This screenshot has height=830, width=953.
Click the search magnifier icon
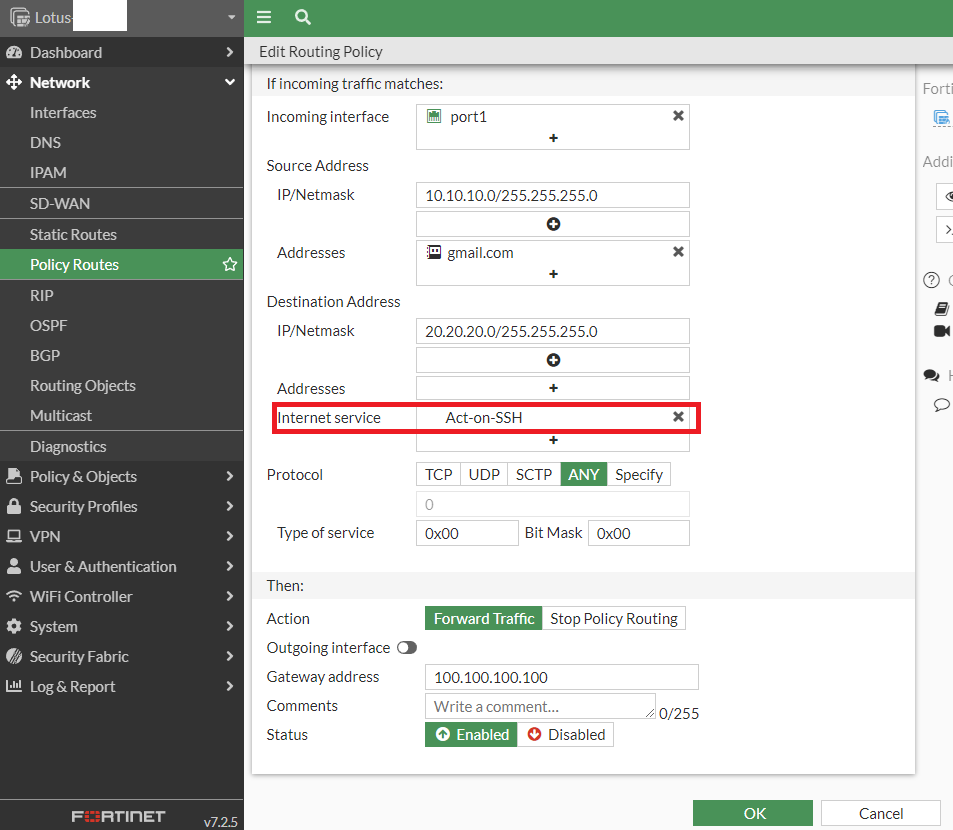(303, 17)
